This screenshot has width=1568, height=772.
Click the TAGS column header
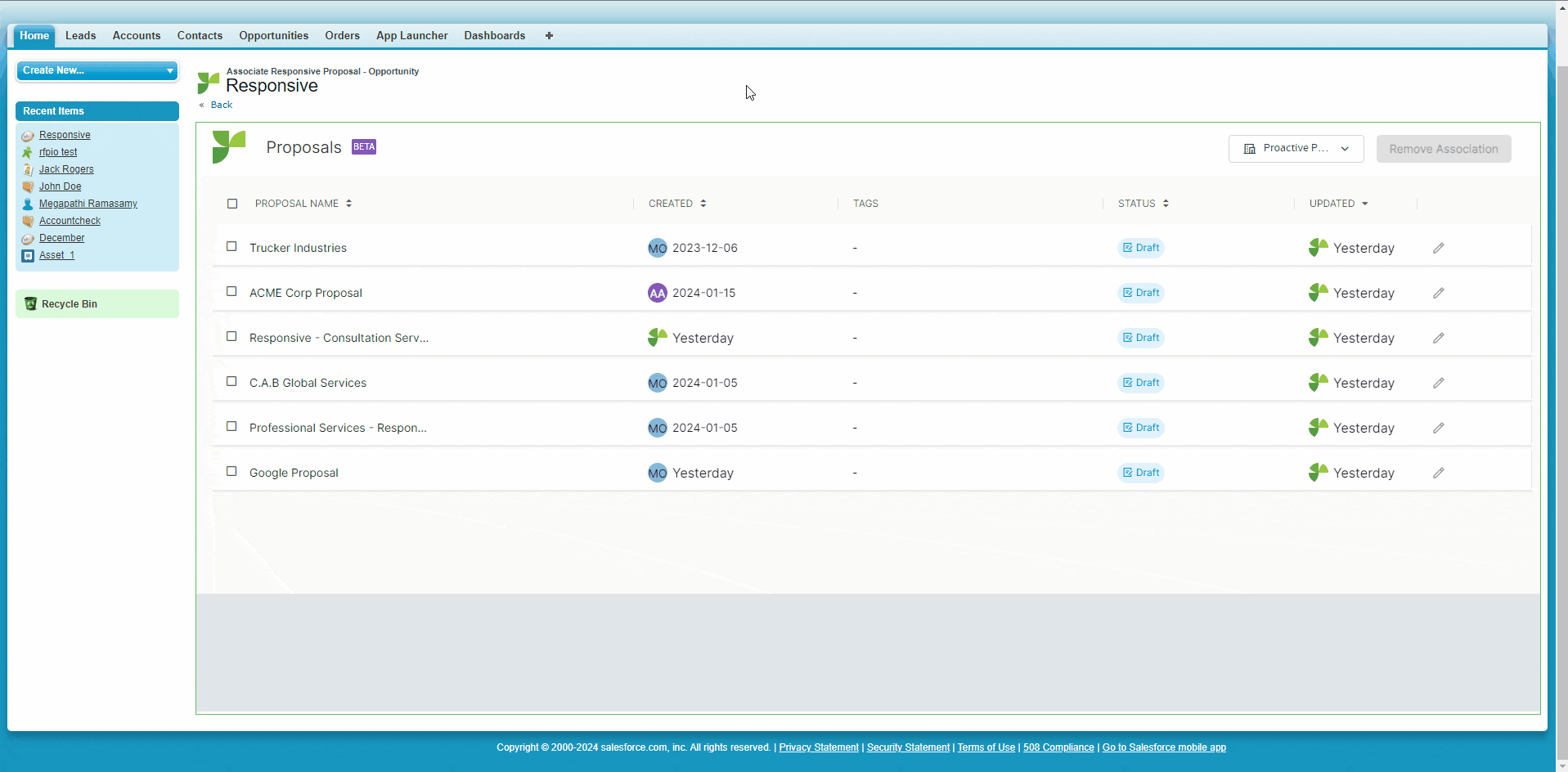(865, 204)
